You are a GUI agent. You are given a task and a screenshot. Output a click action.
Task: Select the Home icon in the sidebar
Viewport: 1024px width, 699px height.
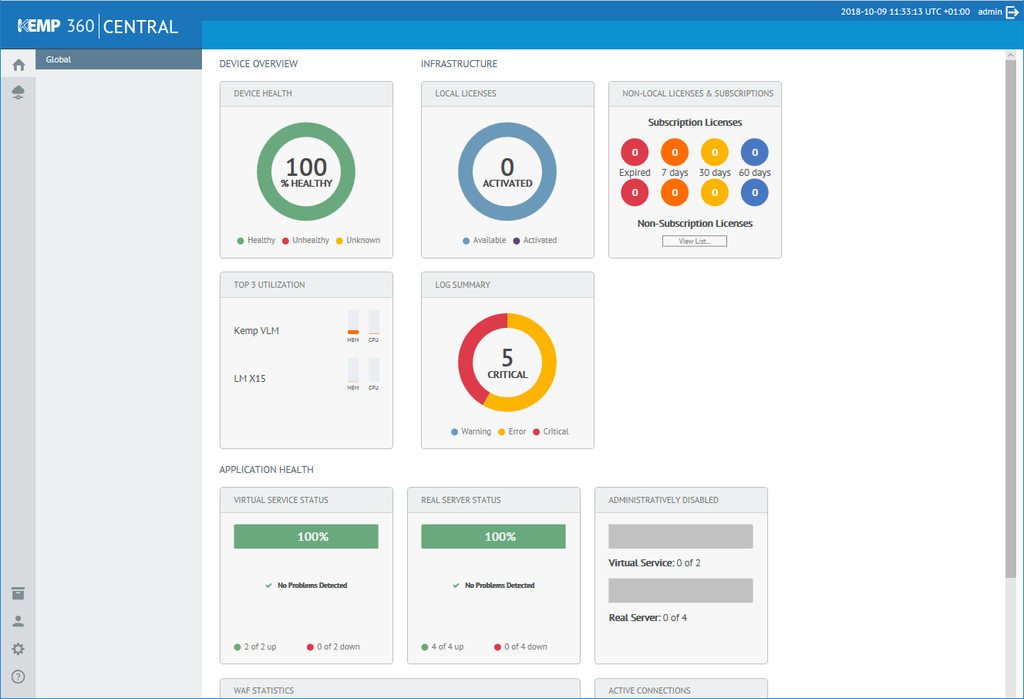(17, 64)
